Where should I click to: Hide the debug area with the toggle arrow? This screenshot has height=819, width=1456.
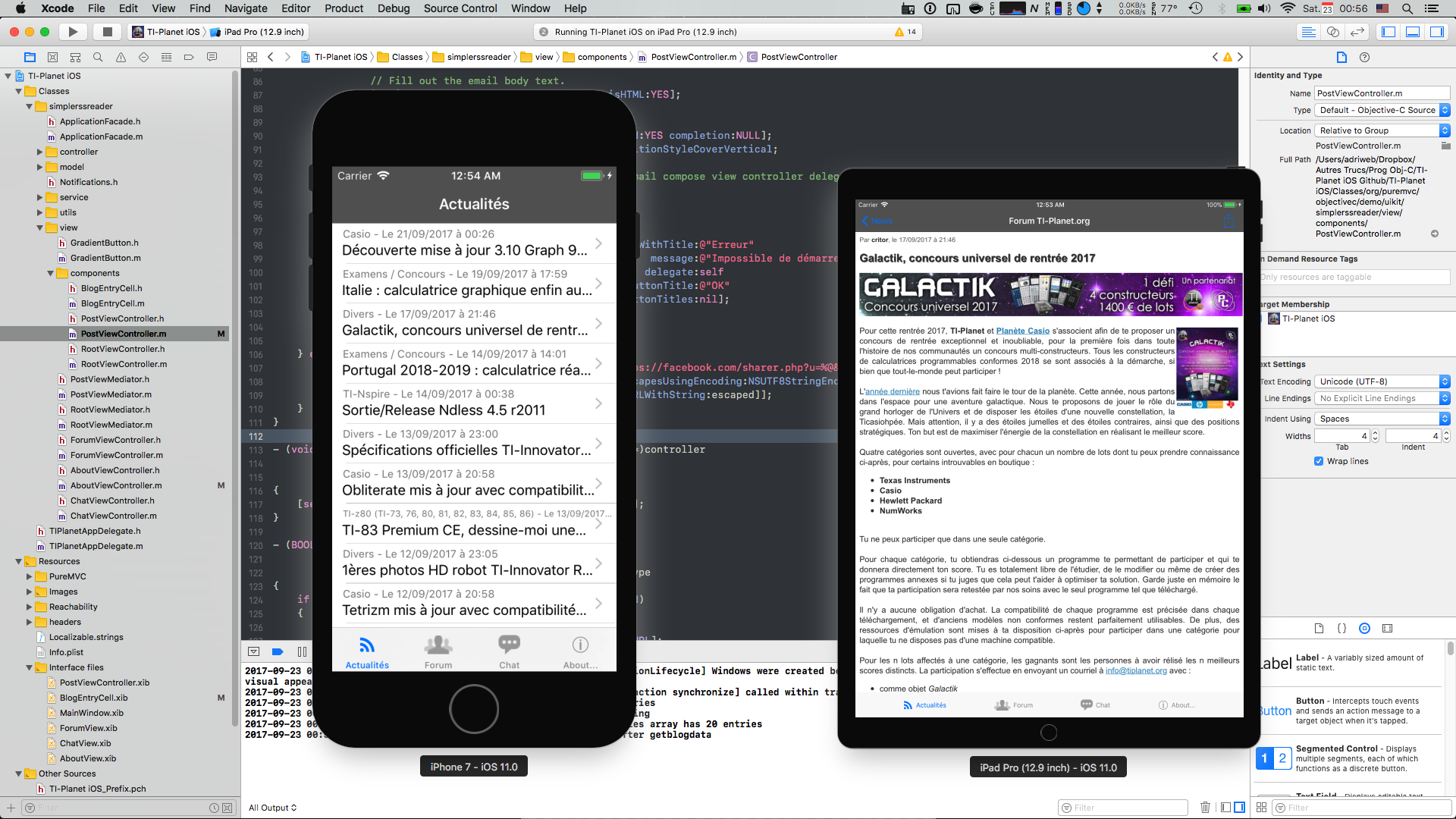click(254, 651)
